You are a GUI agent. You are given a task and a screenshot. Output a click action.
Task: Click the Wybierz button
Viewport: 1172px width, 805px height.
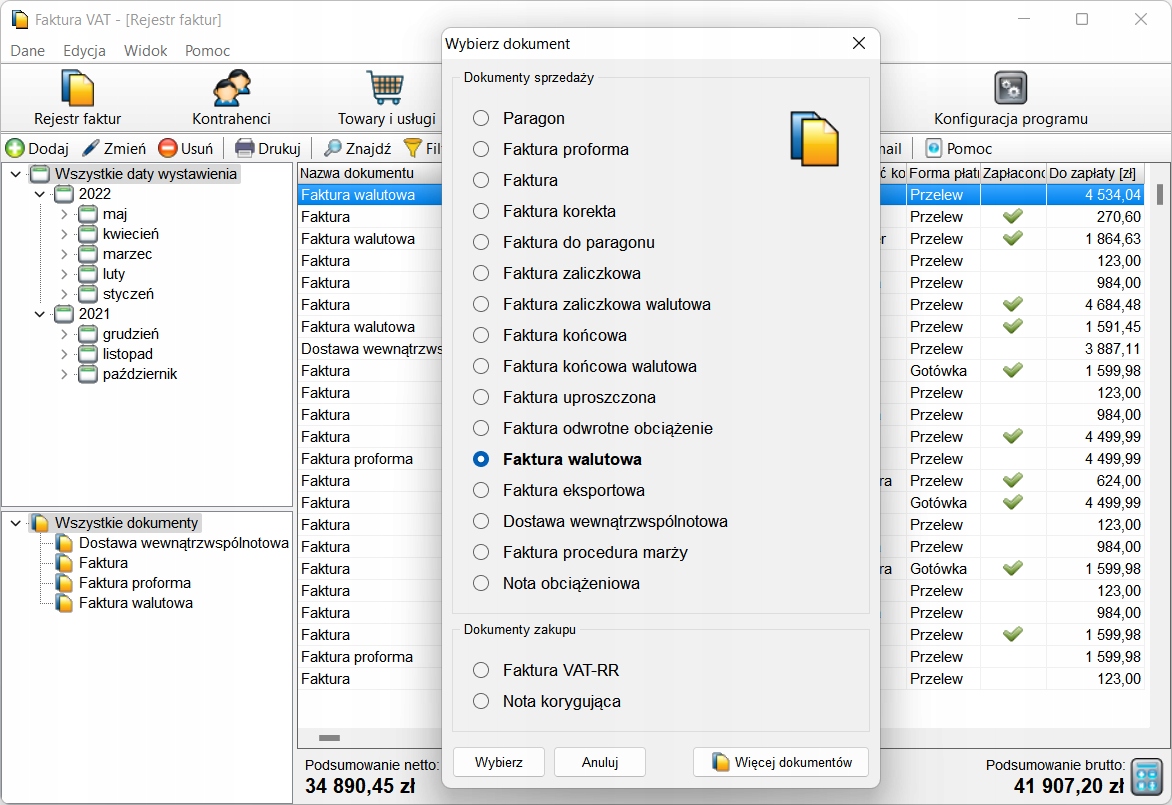click(x=498, y=762)
